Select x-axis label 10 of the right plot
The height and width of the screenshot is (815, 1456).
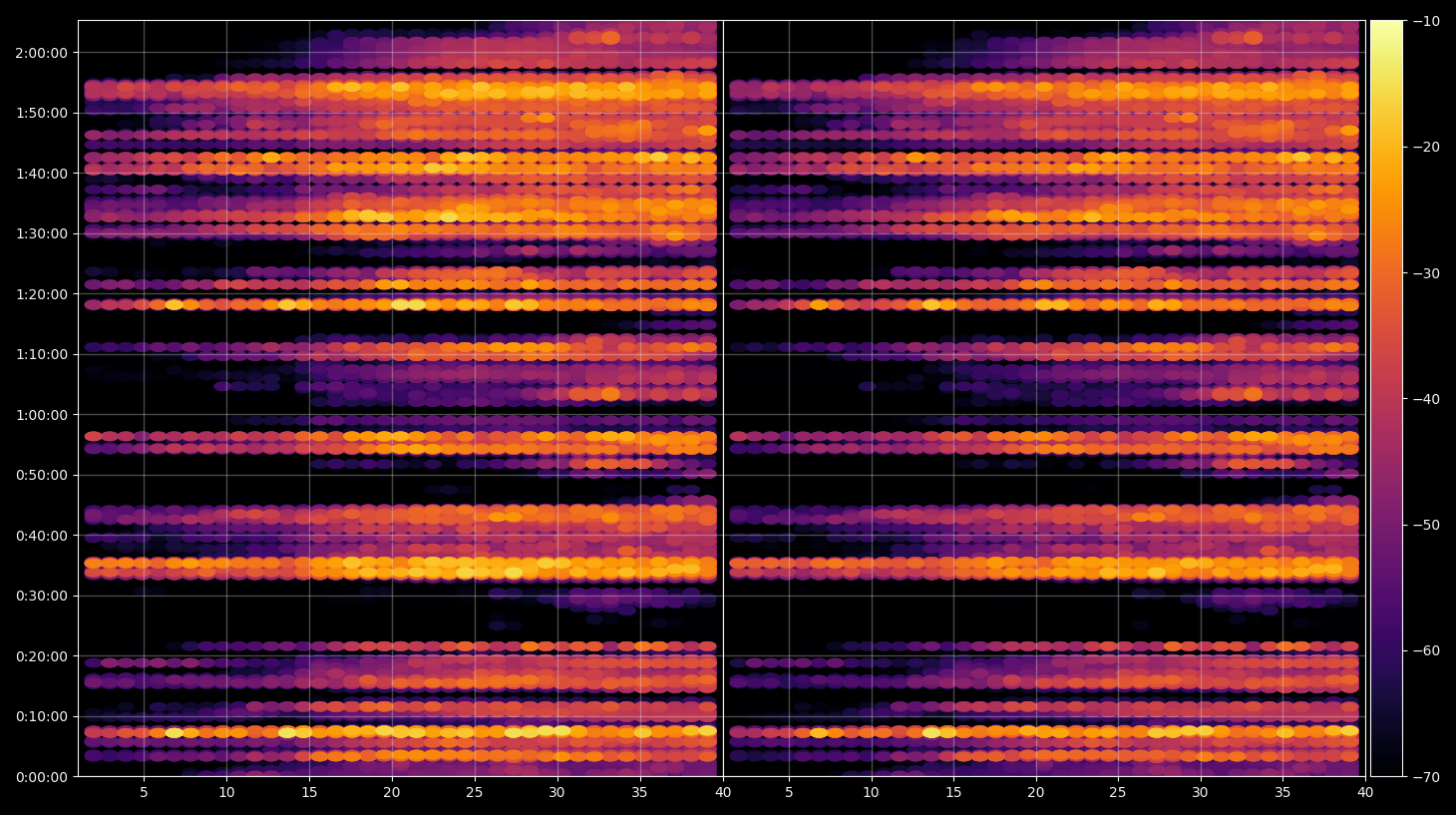(872, 793)
